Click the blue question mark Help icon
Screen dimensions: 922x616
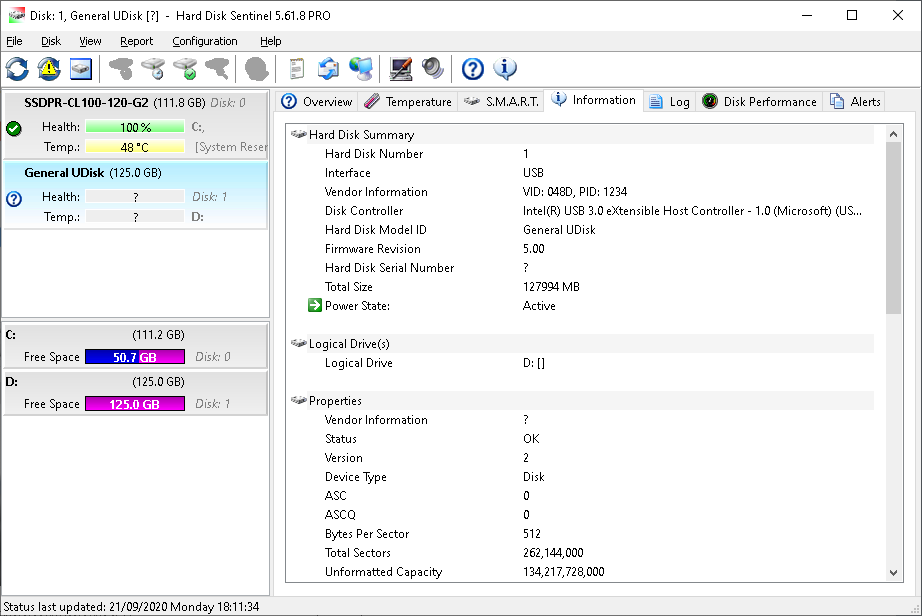click(x=472, y=69)
